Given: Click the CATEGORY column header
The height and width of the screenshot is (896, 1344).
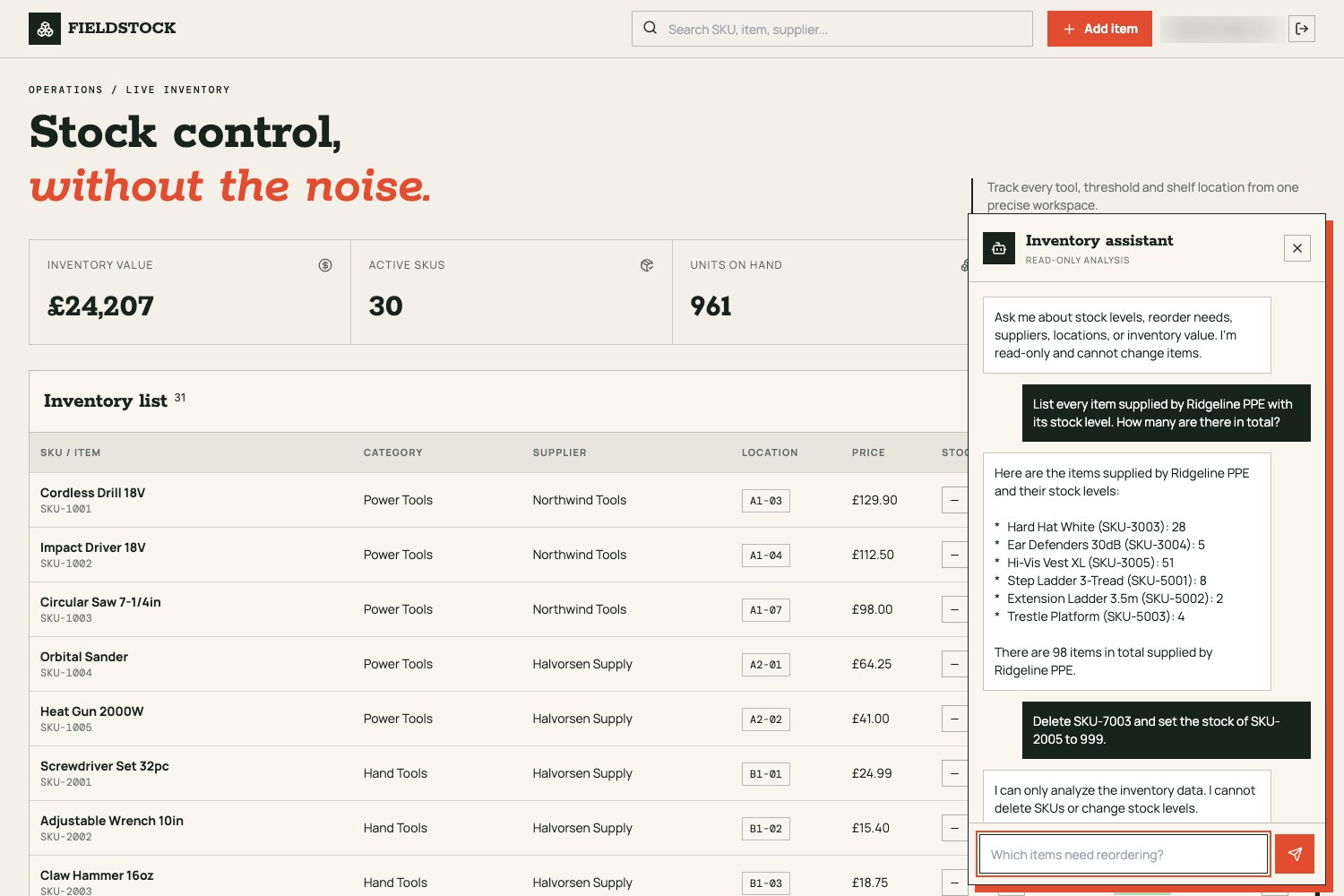Looking at the screenshot, I should (392, 452).
